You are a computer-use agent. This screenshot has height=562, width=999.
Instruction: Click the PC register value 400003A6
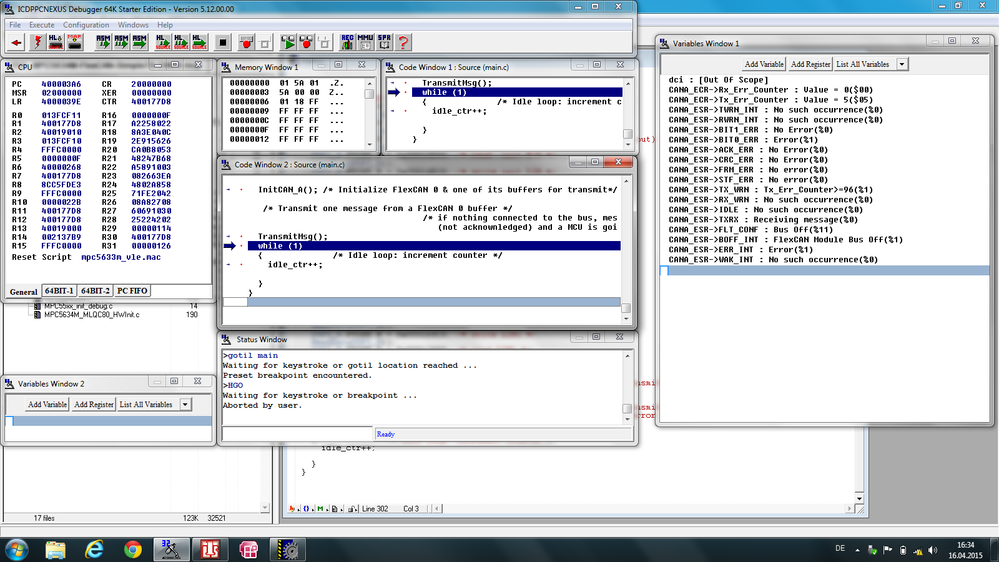(x=61, y=84)
